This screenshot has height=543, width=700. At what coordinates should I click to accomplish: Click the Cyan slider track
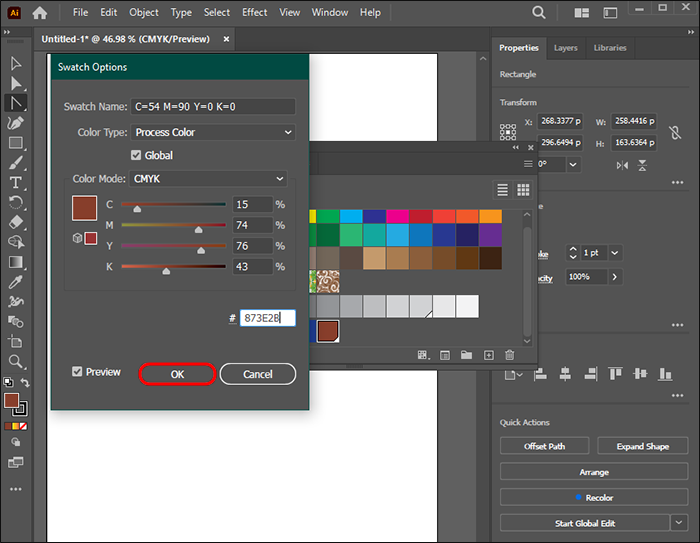(173, 205)
